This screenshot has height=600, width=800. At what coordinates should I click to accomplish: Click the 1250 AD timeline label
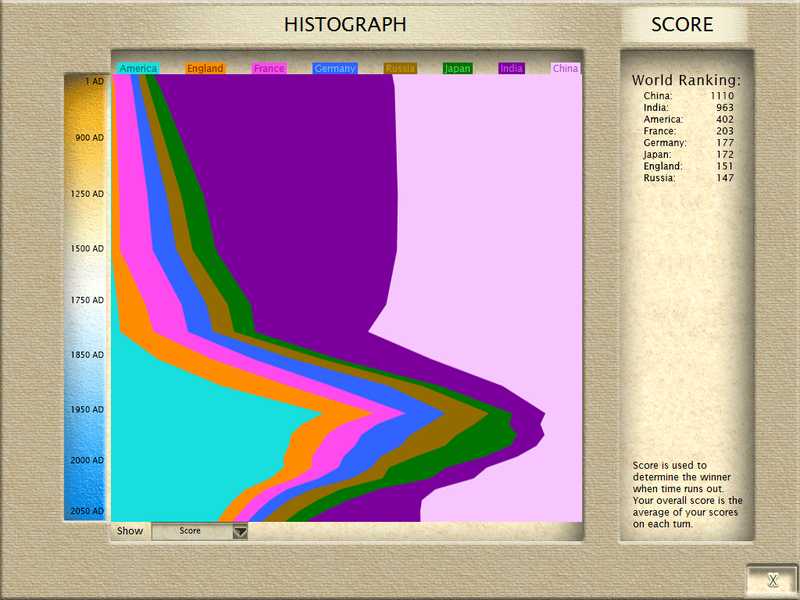(x=87, y=193)
